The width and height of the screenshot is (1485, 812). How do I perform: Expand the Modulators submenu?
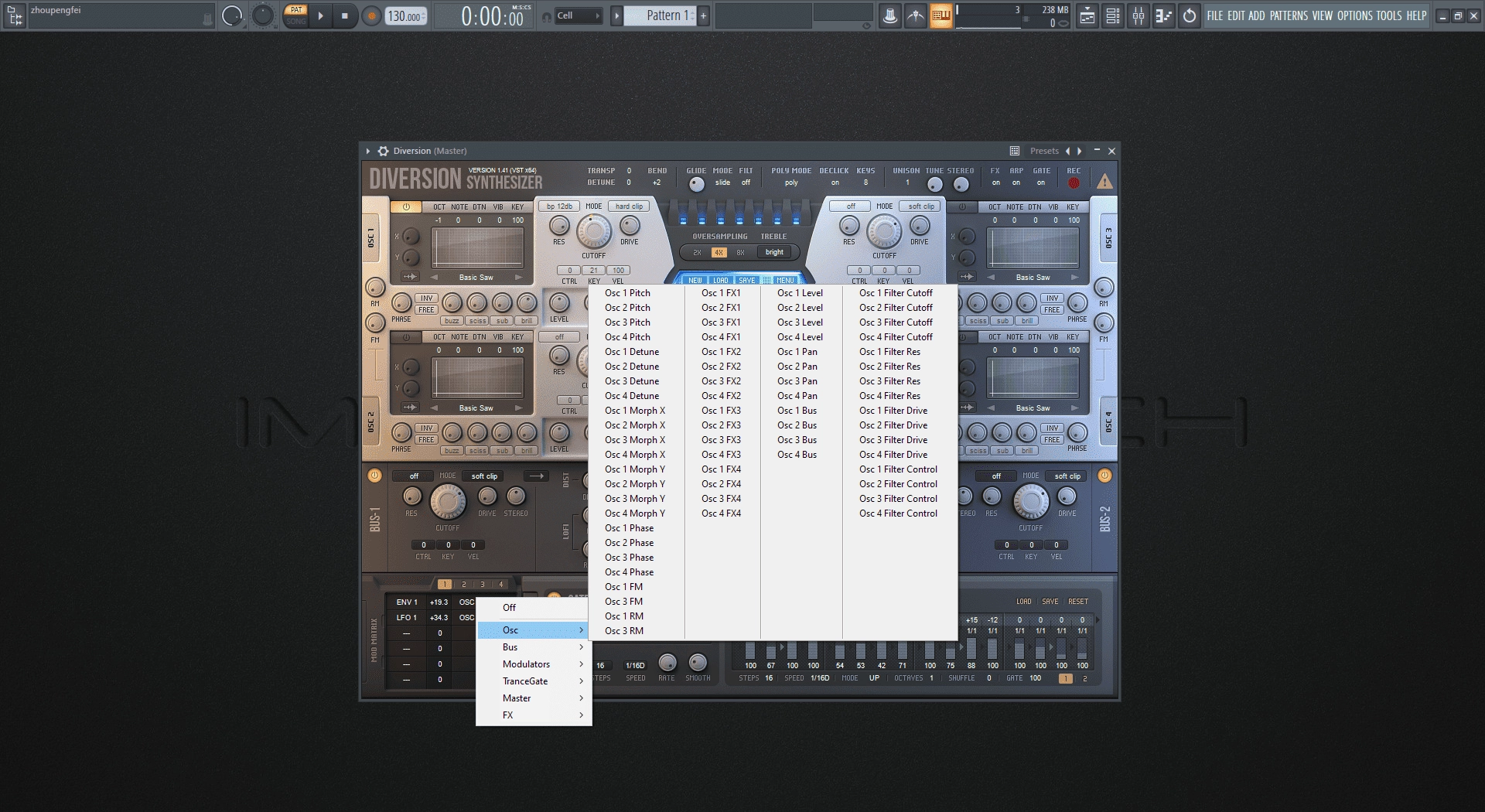pos(534,664)
